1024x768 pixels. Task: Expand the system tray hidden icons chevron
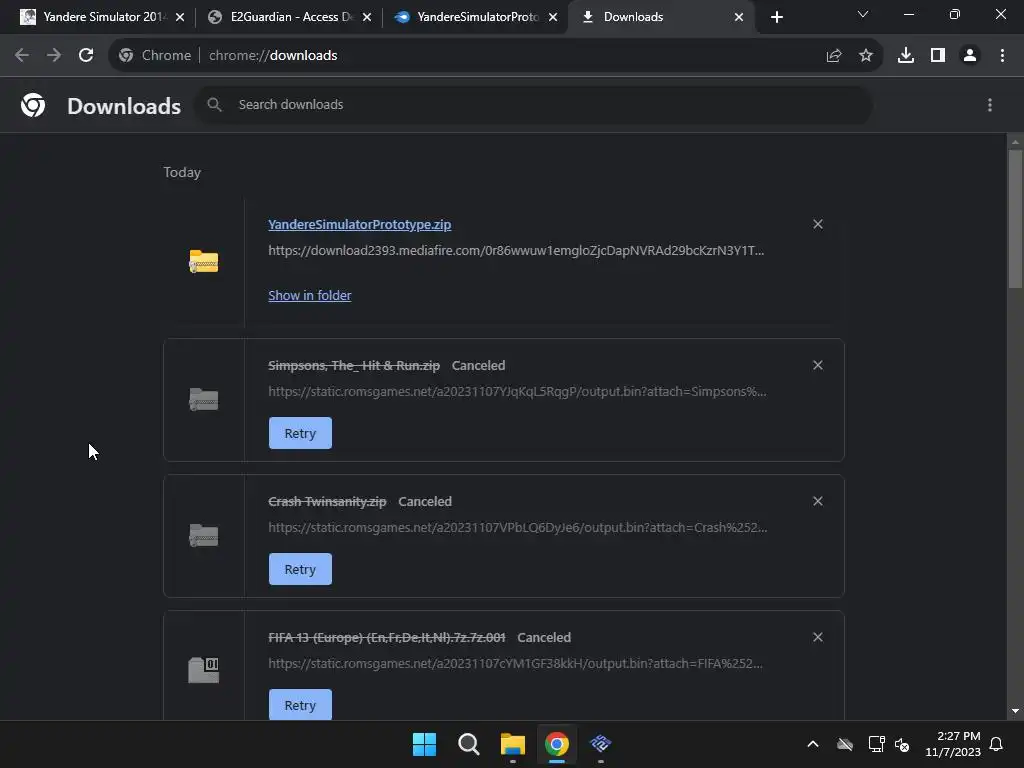click(812, 744)
